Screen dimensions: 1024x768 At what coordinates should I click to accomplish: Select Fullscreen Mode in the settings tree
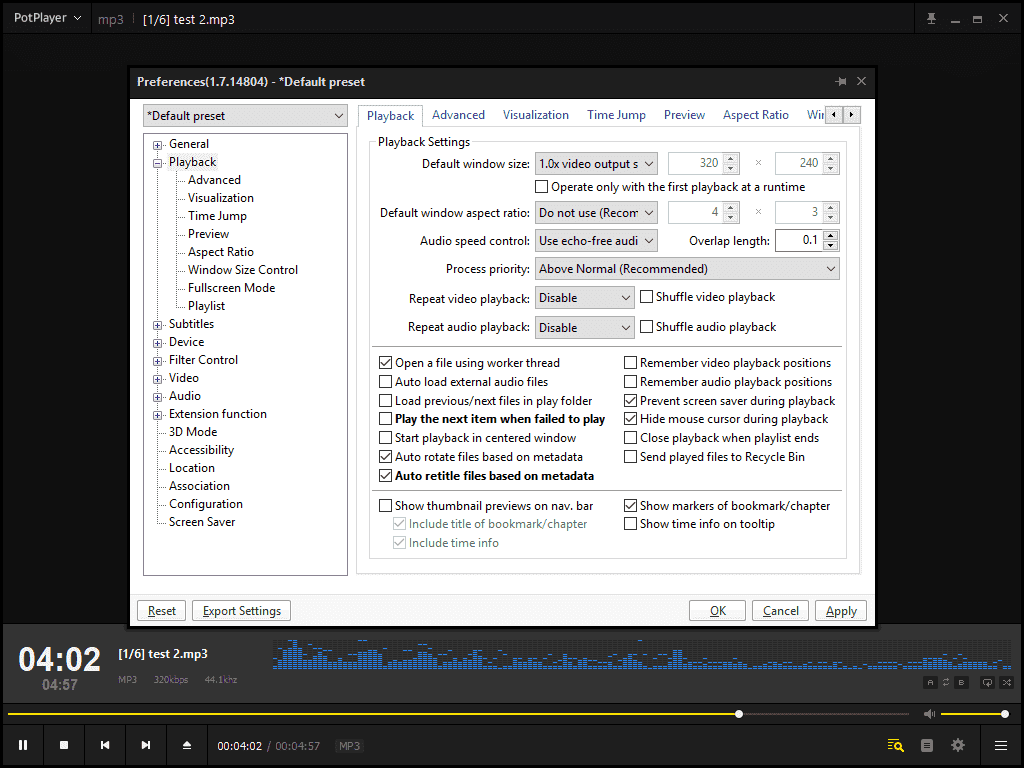click(x=231, y=288)
